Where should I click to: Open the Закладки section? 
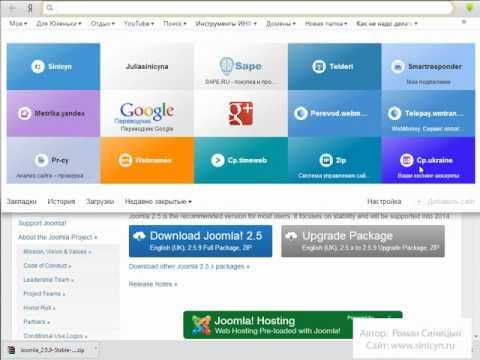22,201
